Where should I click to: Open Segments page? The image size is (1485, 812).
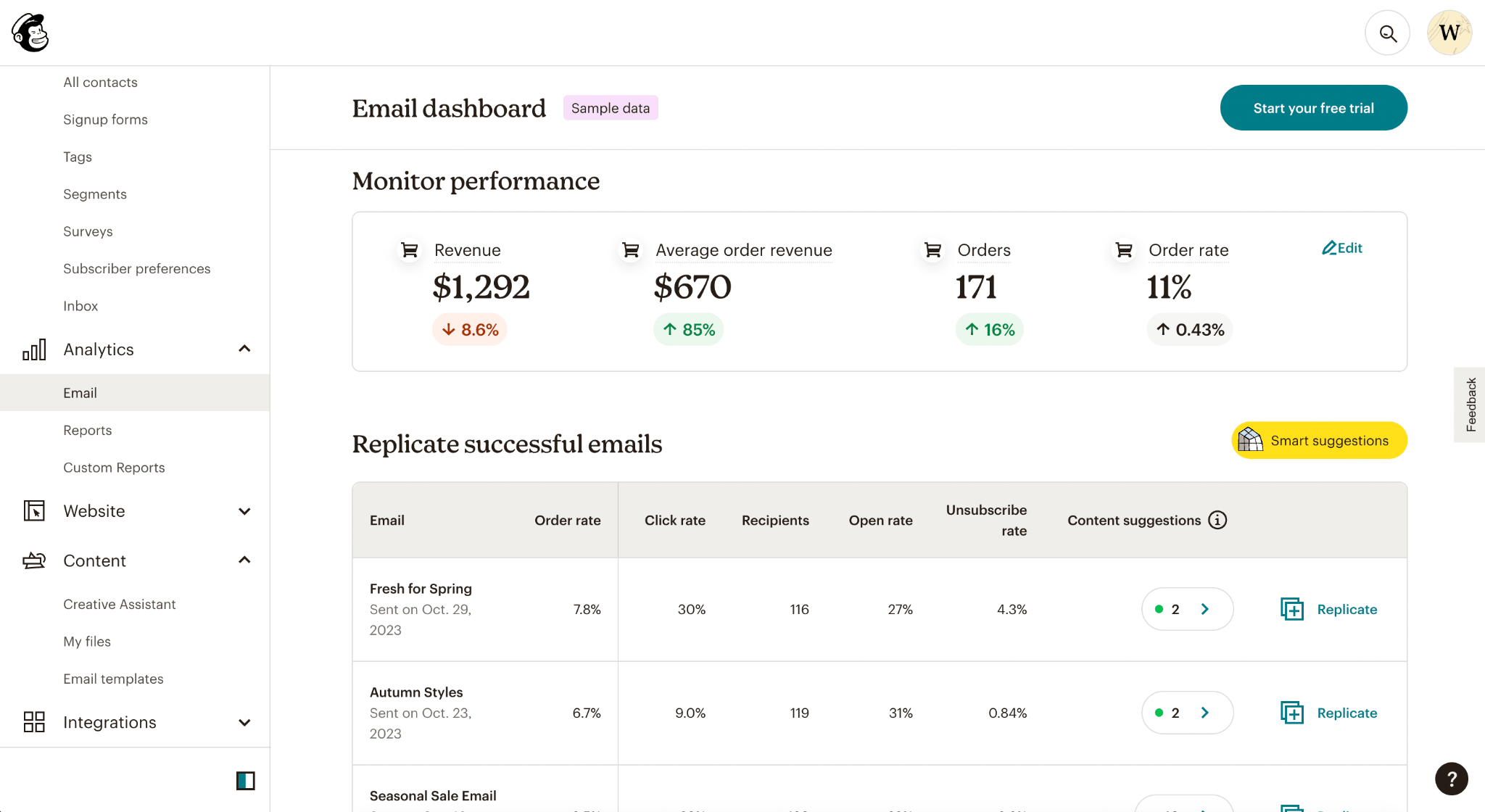click(95, 194)
